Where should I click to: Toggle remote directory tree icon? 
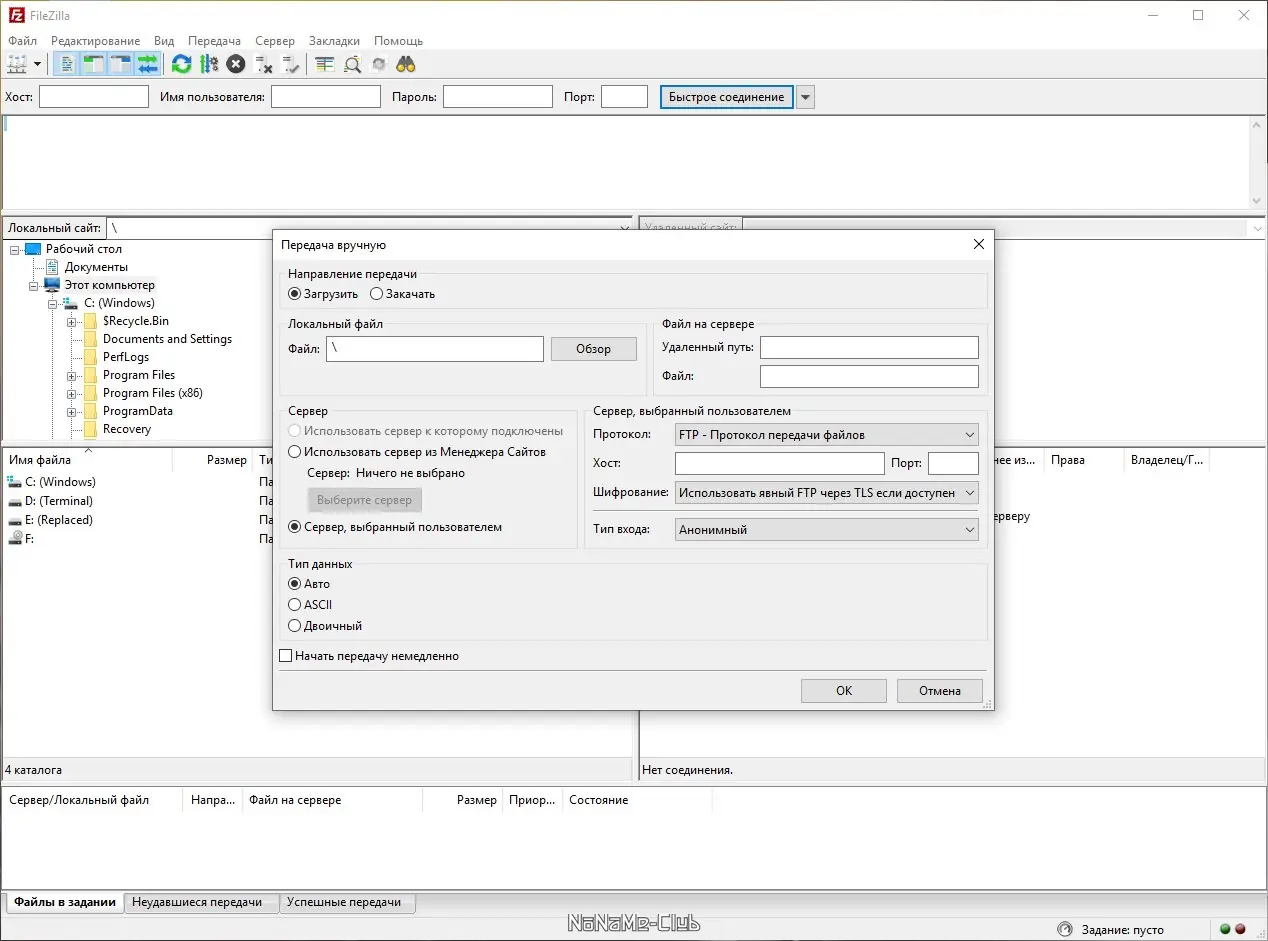pos(121,64)
